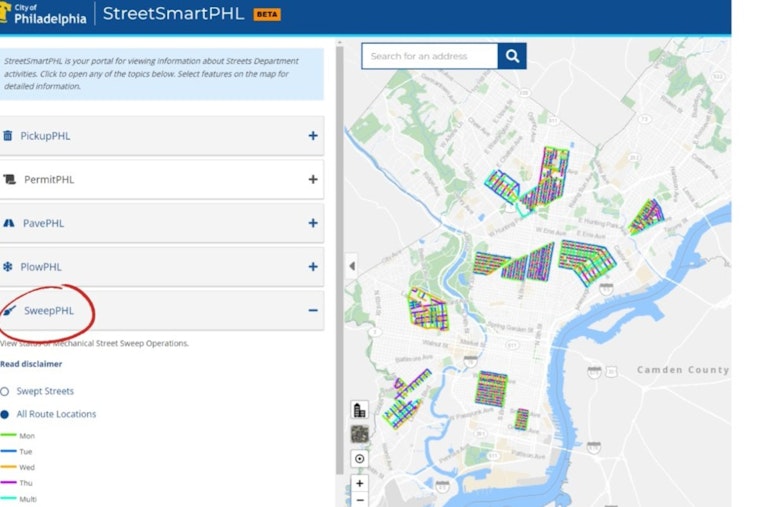
Task: Switch to satellite imagery basemap
Action: pos(359,434)
